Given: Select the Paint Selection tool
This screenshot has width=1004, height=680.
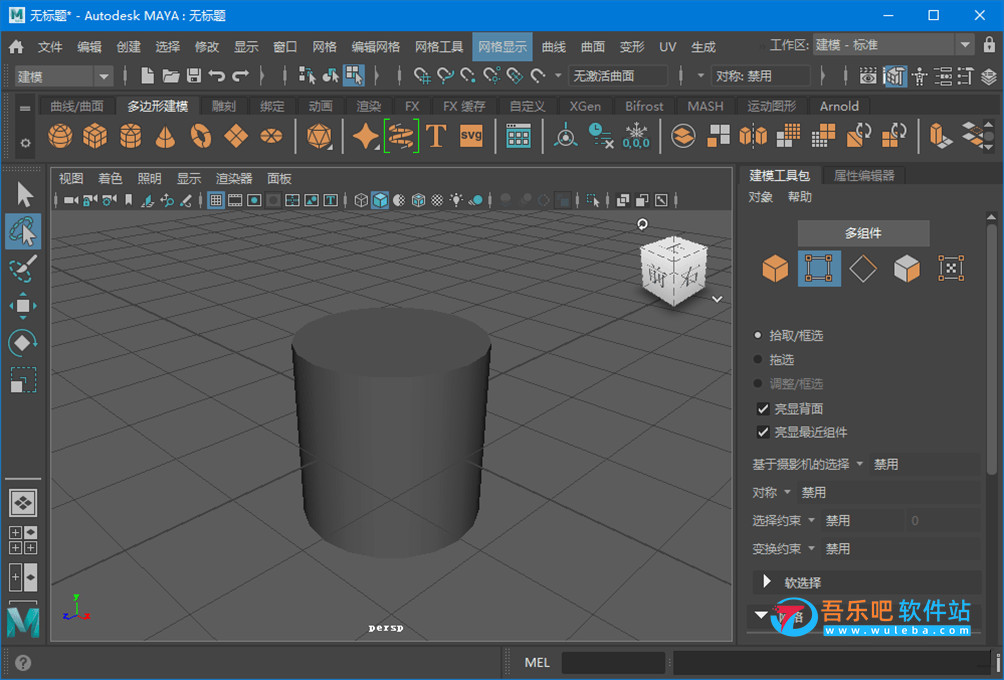Looking at the screenshot, I should tap(23, 268).
